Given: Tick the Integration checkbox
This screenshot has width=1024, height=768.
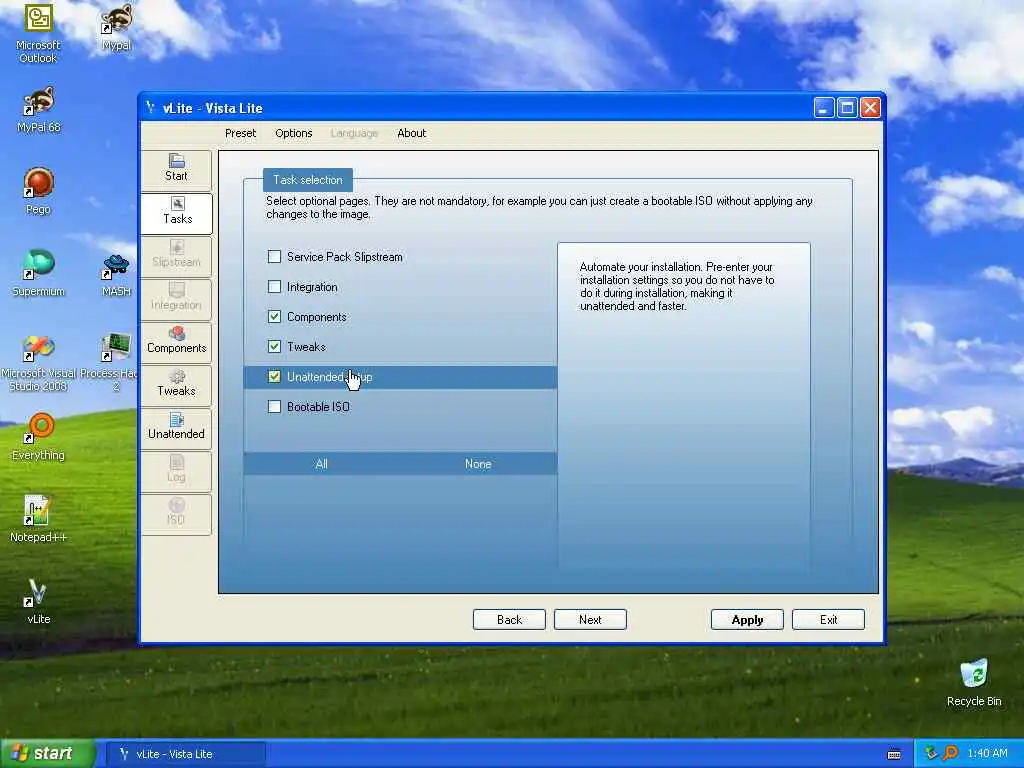Looking at the screenshot, I should (274, 287).
